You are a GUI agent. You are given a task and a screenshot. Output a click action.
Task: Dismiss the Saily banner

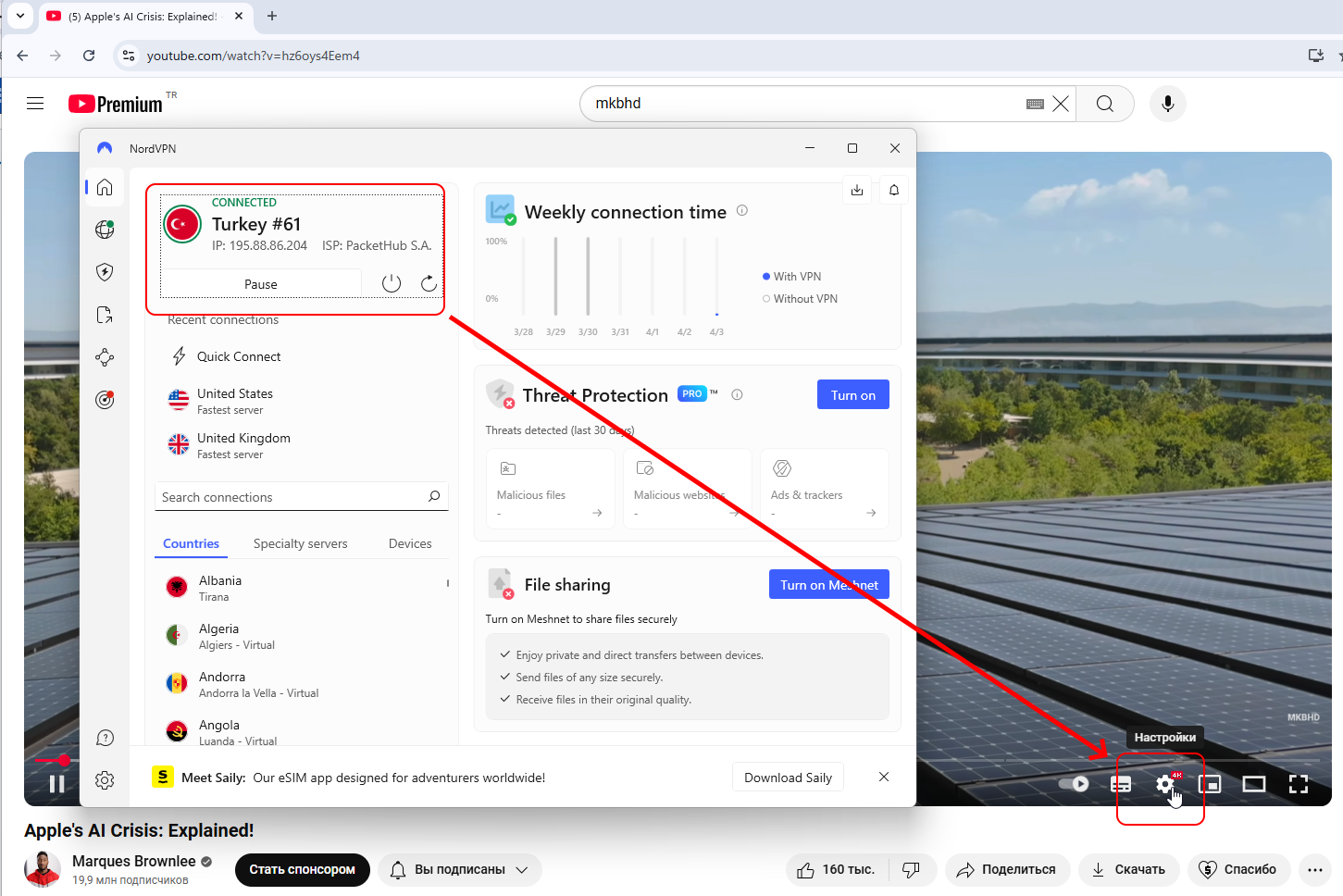click(884, 777)
